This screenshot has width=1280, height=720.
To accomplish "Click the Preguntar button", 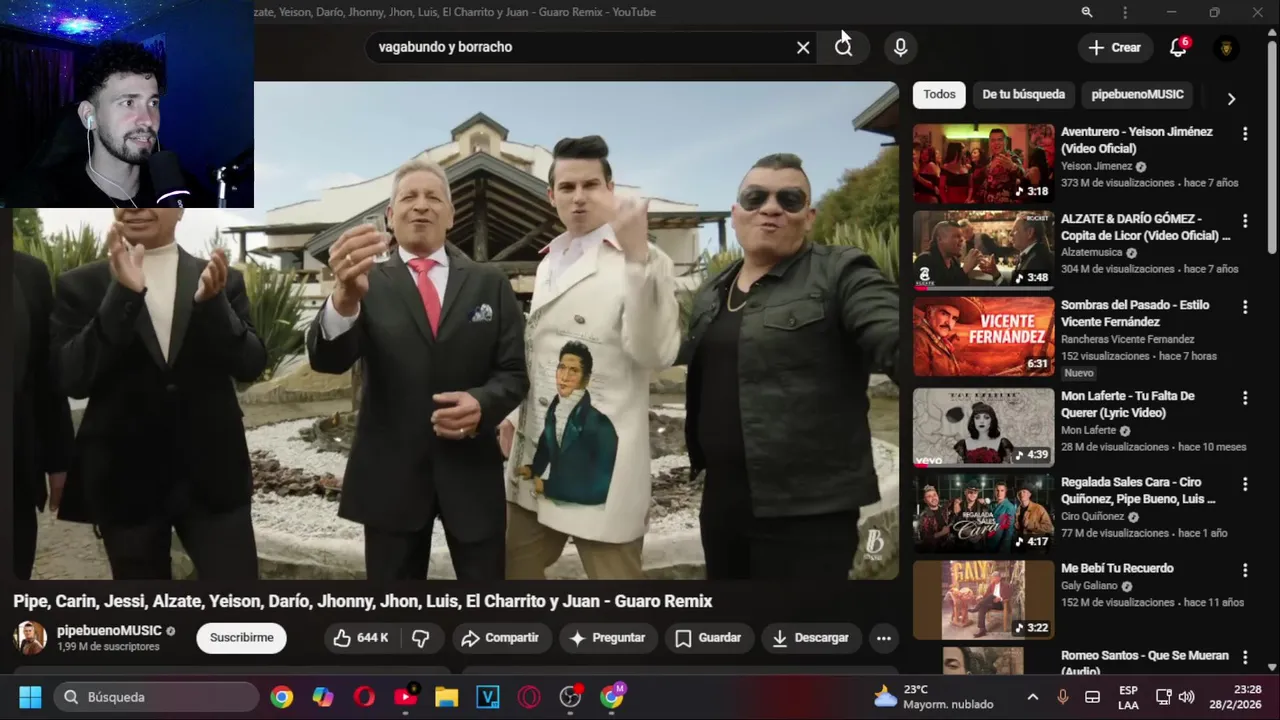I will pos(607,638).
